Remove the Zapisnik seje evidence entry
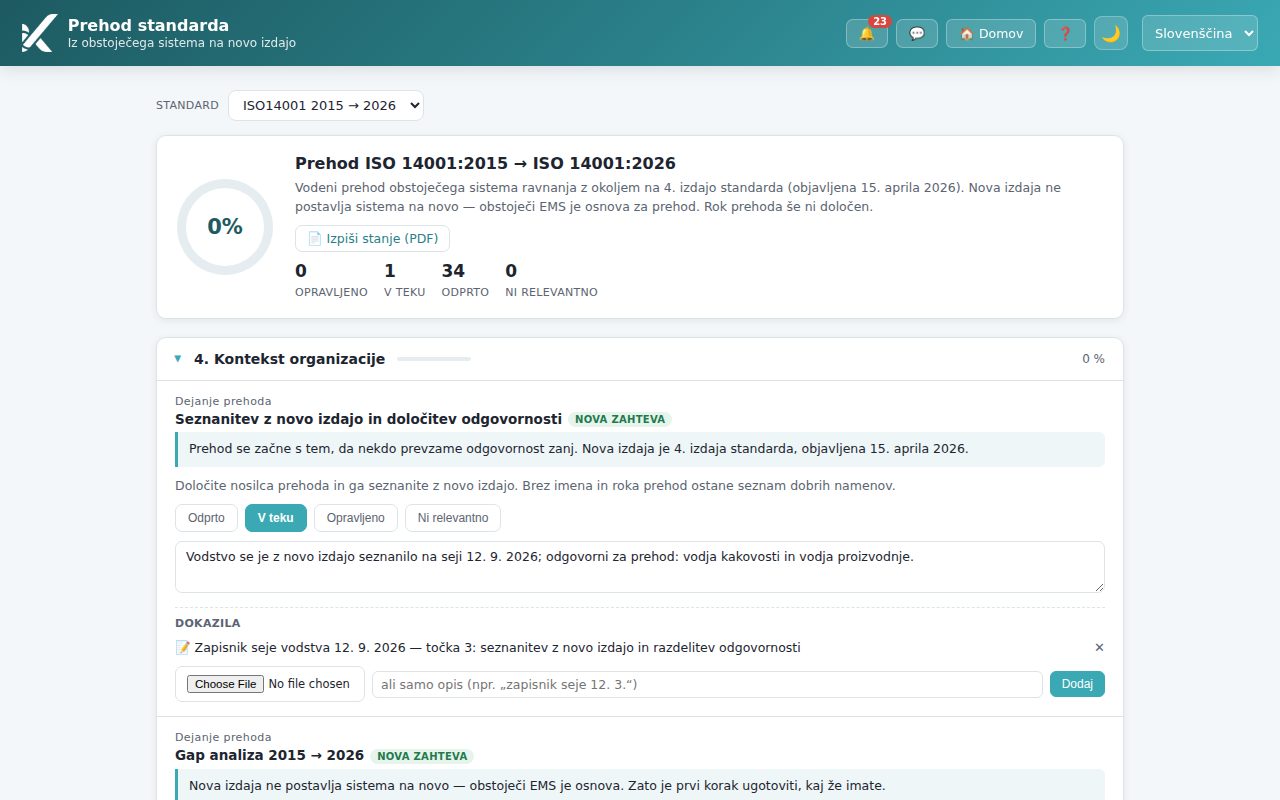The height and width of the screenshot is (800, 1280). point(1099,647)
